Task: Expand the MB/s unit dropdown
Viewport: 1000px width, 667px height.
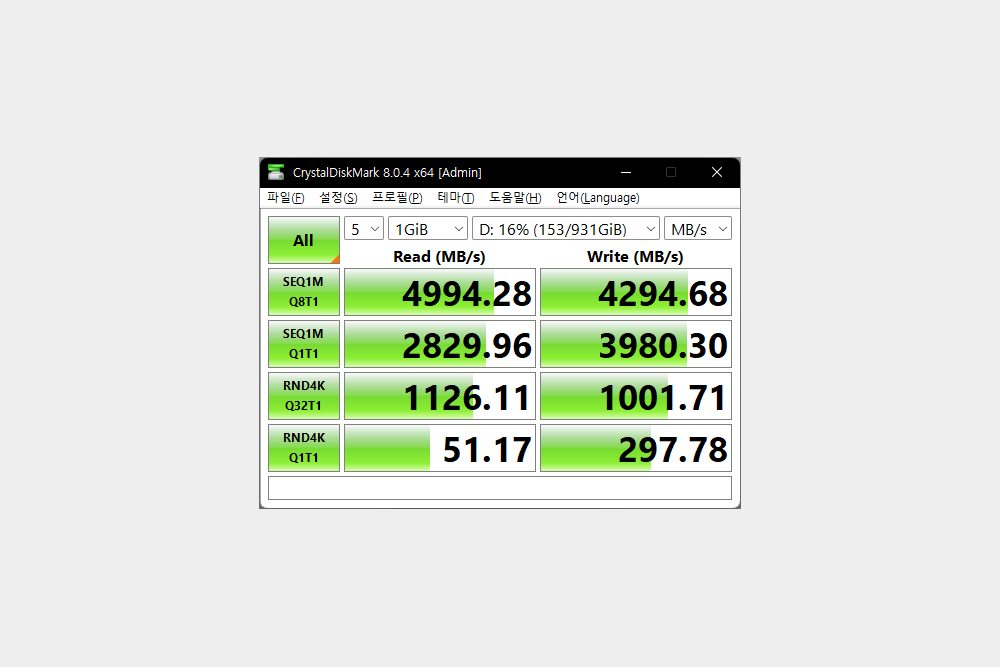Action: tap(698, 229)
